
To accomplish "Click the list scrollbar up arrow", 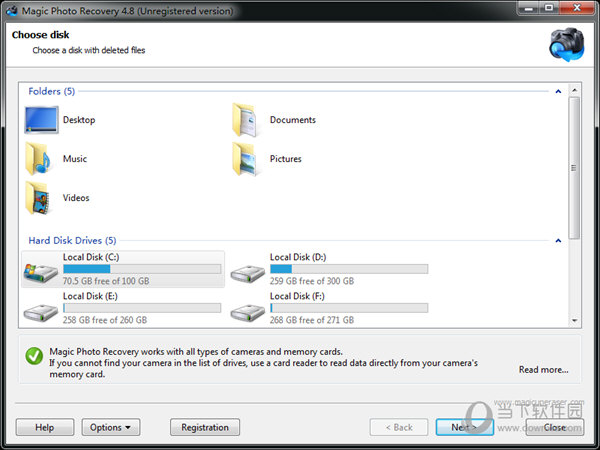I will [574, 90].
